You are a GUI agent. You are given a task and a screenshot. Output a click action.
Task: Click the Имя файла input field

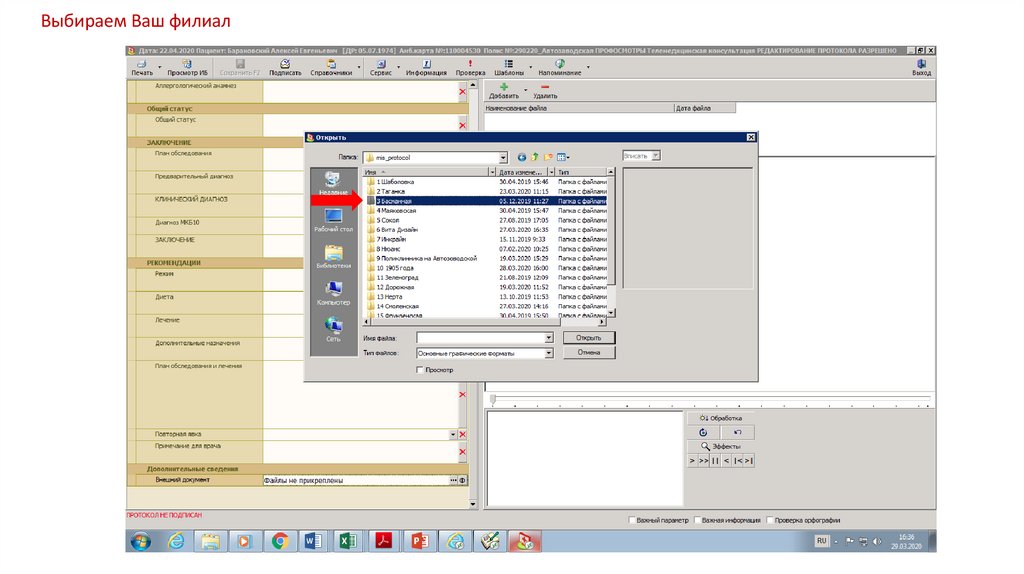pos(481,338)
